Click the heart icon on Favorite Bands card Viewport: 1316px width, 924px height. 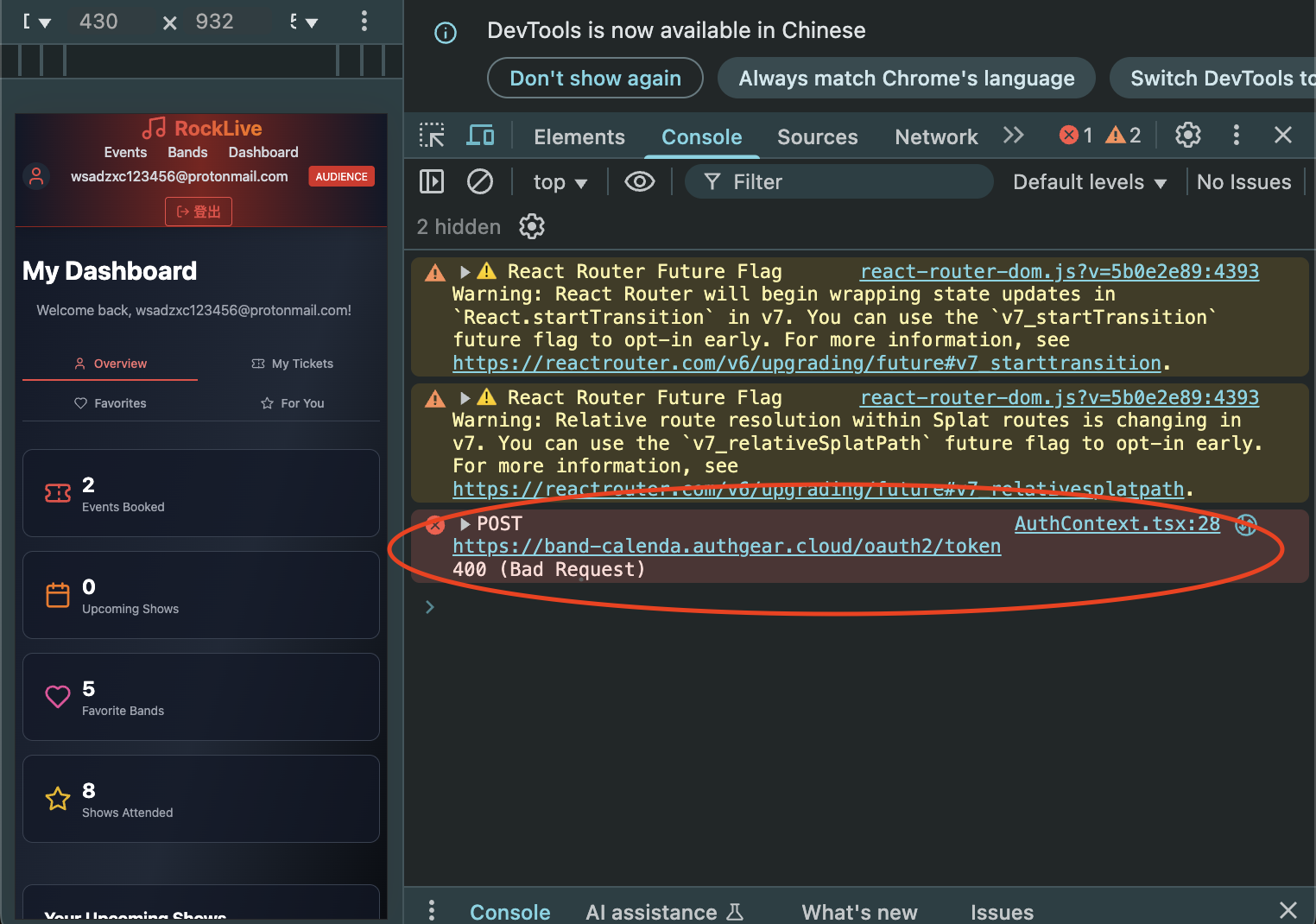pos(58,697)
